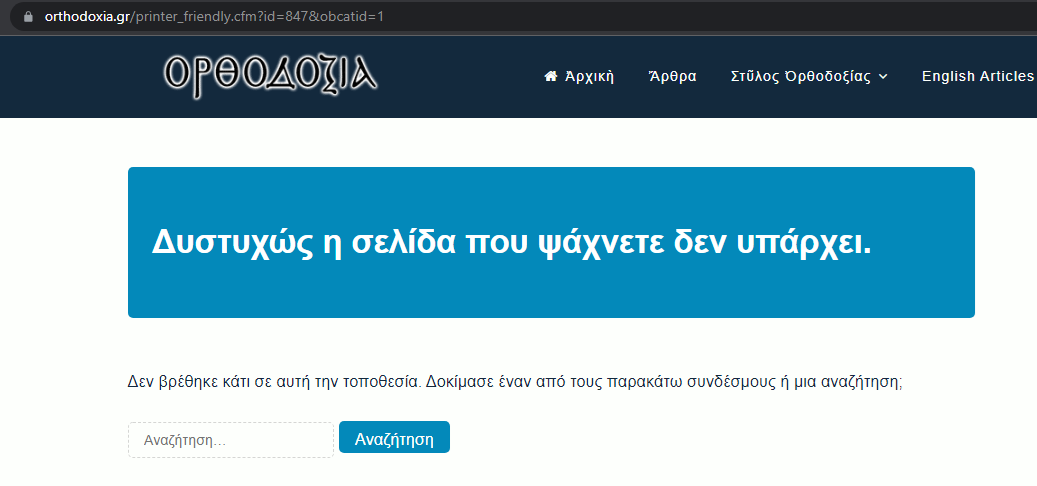Viewport: 1037px width, 486px height.
Task: Click the padlock icon in address bar
Action: [27, 17]
